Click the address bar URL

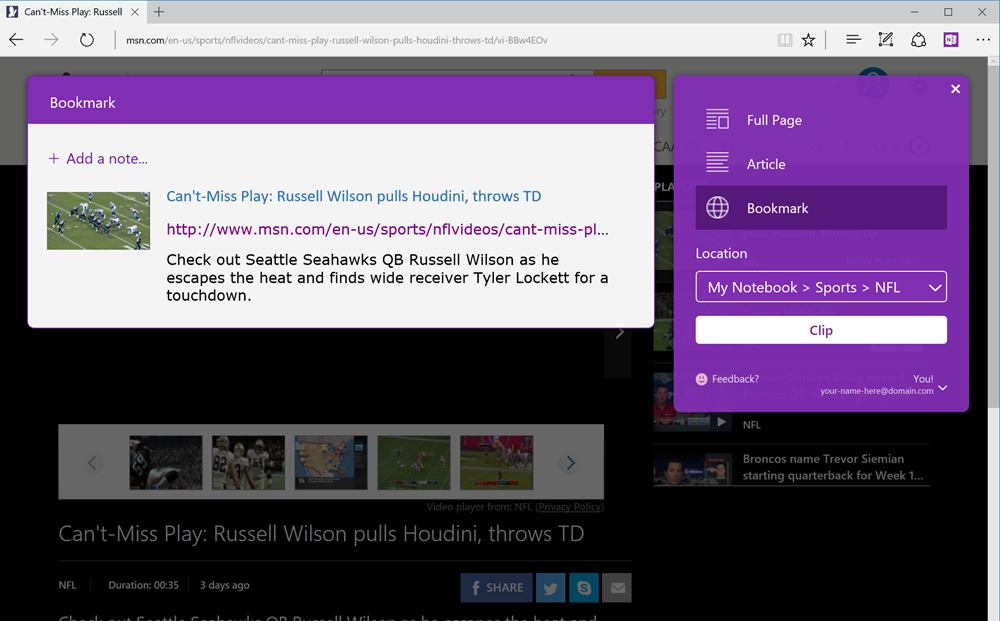coord(337,40)
